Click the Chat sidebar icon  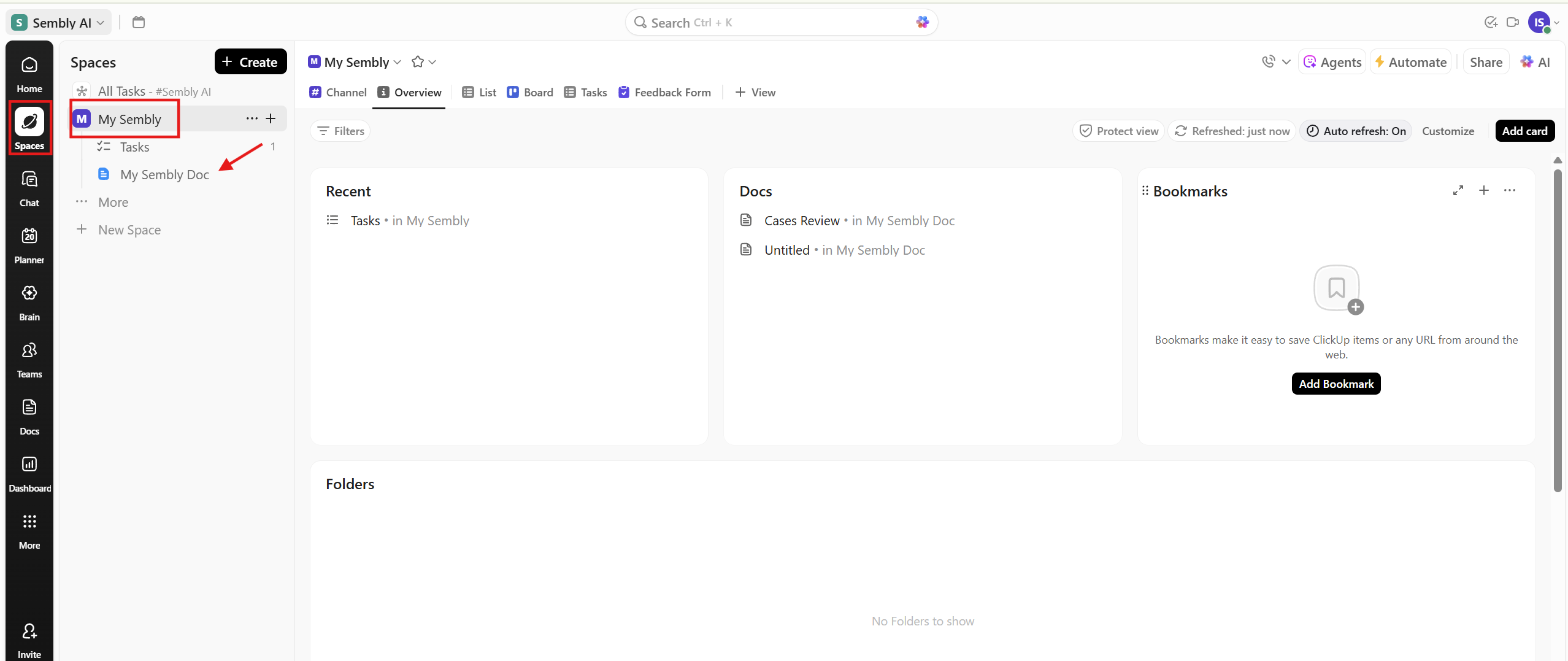click(29, 188)
